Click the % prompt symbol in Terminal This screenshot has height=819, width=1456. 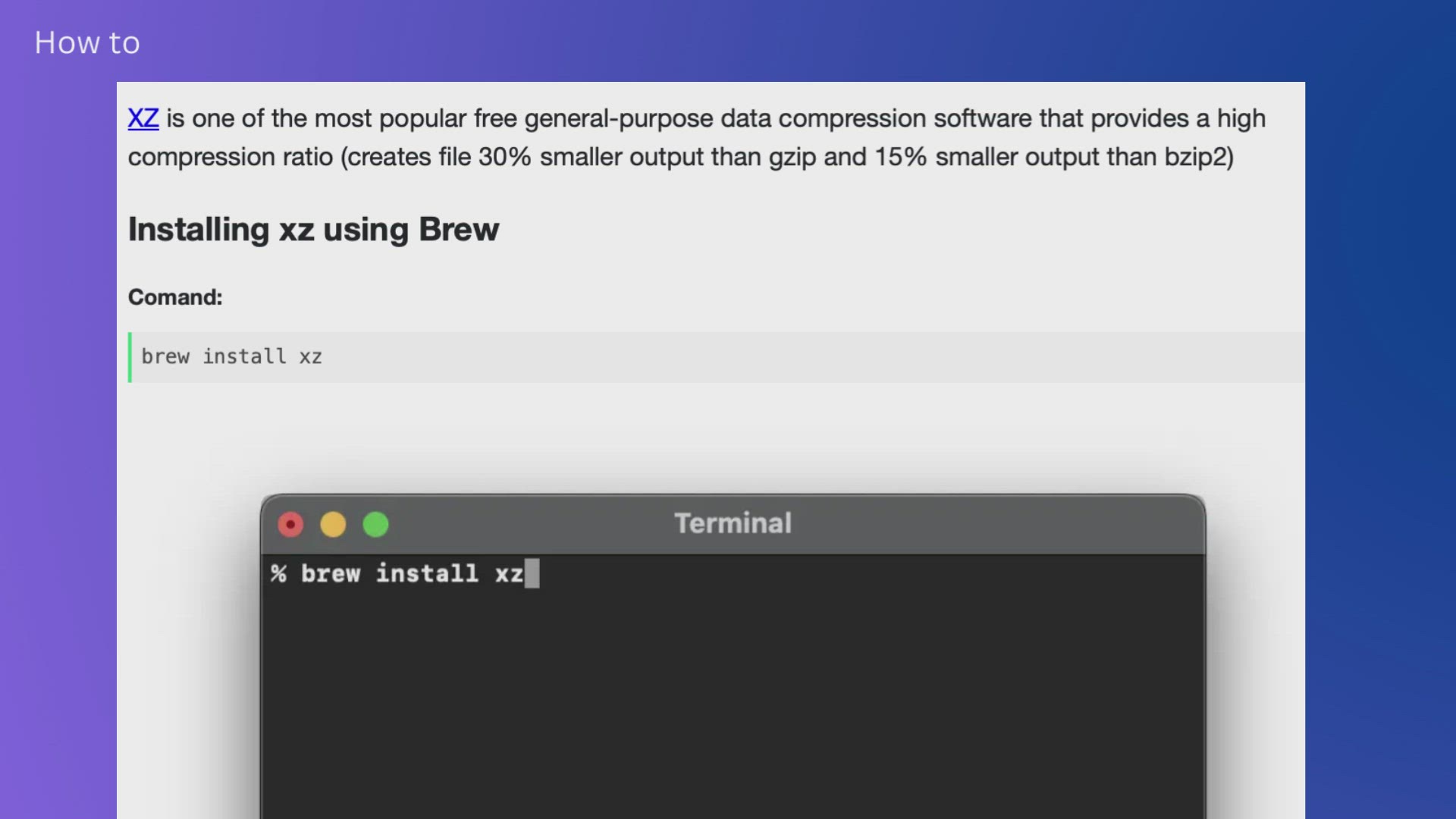[278, 573]
